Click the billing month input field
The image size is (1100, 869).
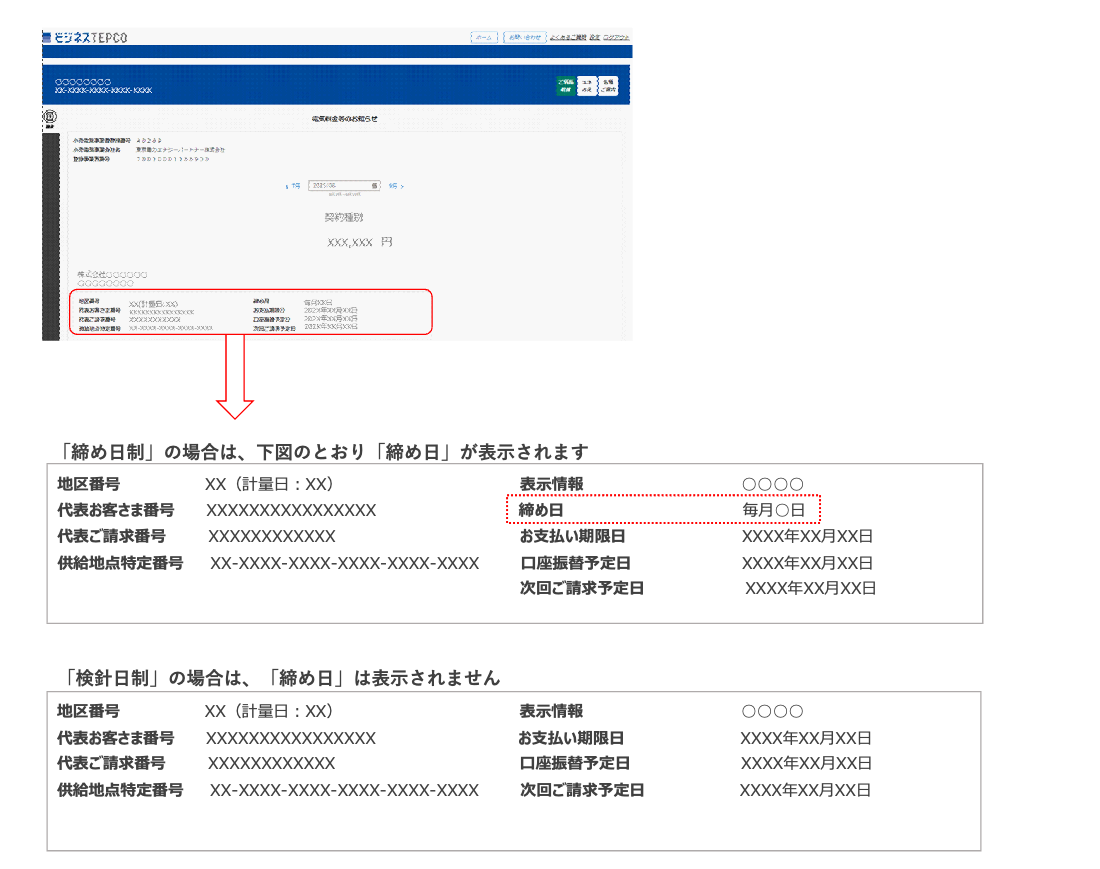[344, 186]
